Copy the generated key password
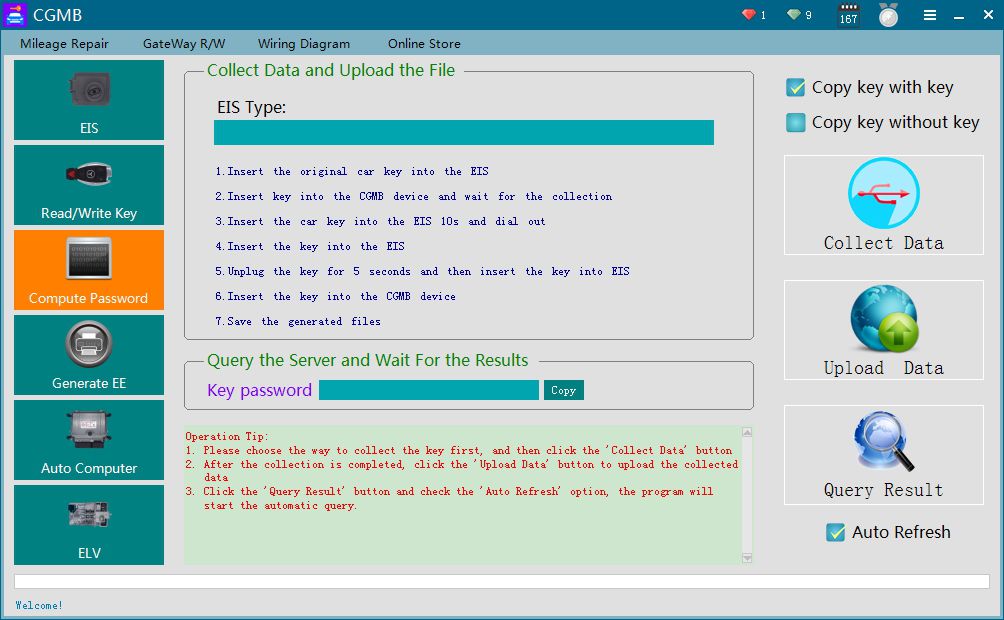1004x620 pixels. pyautogui.click(x=563, y=390)
